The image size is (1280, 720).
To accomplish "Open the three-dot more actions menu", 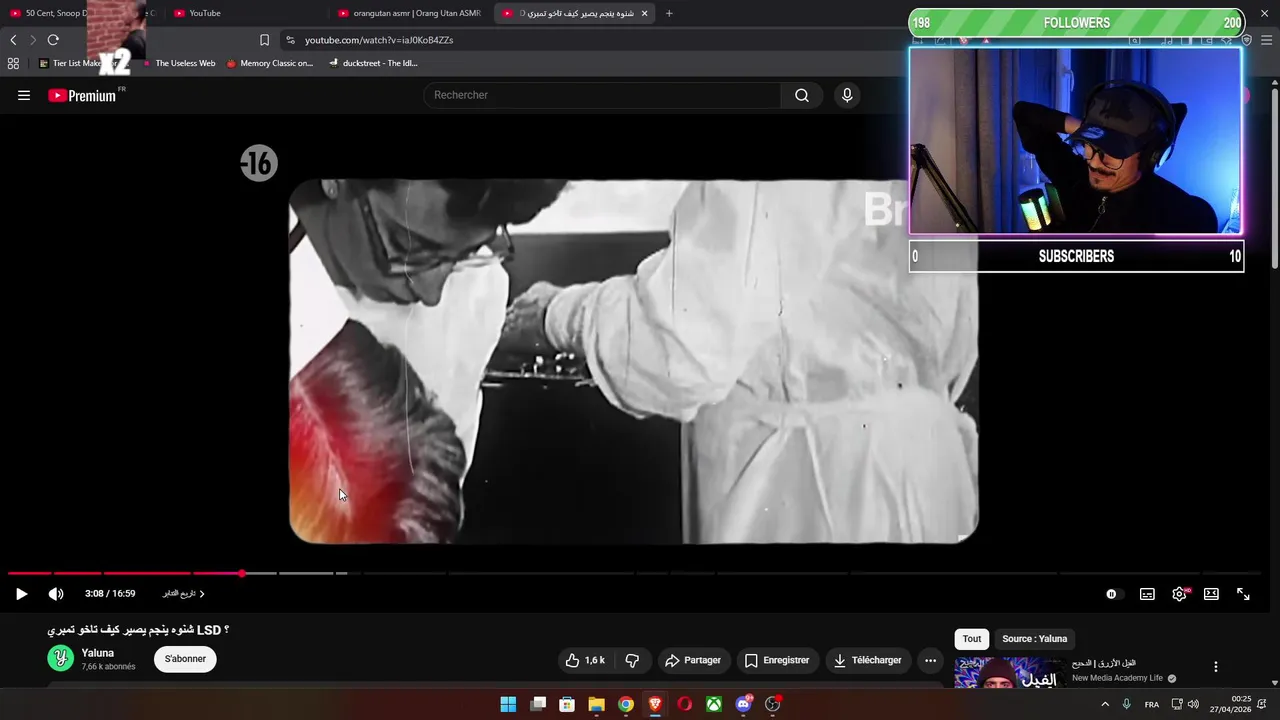I will (930, 660).
